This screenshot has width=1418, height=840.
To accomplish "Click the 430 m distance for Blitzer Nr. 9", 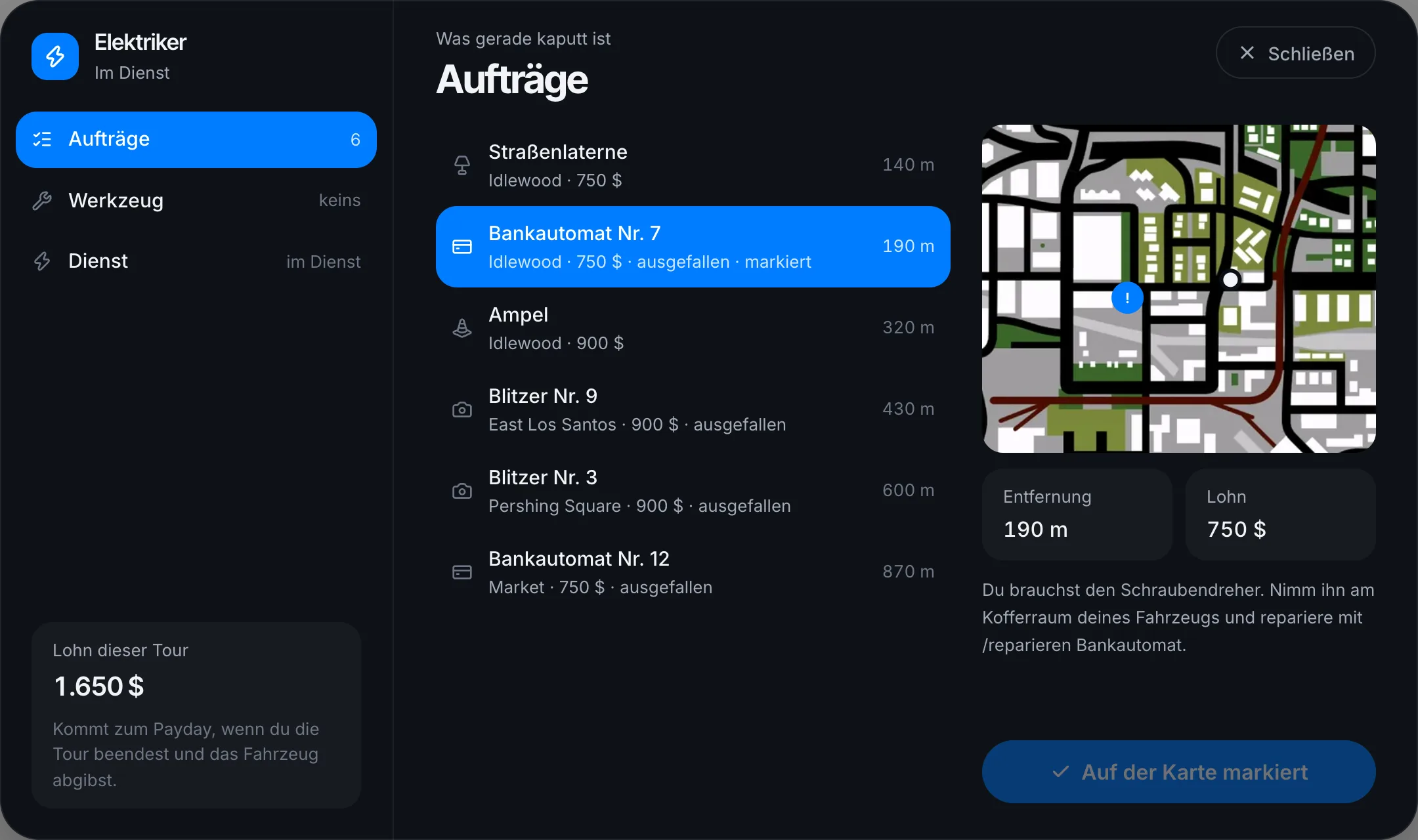I will 908,409.
